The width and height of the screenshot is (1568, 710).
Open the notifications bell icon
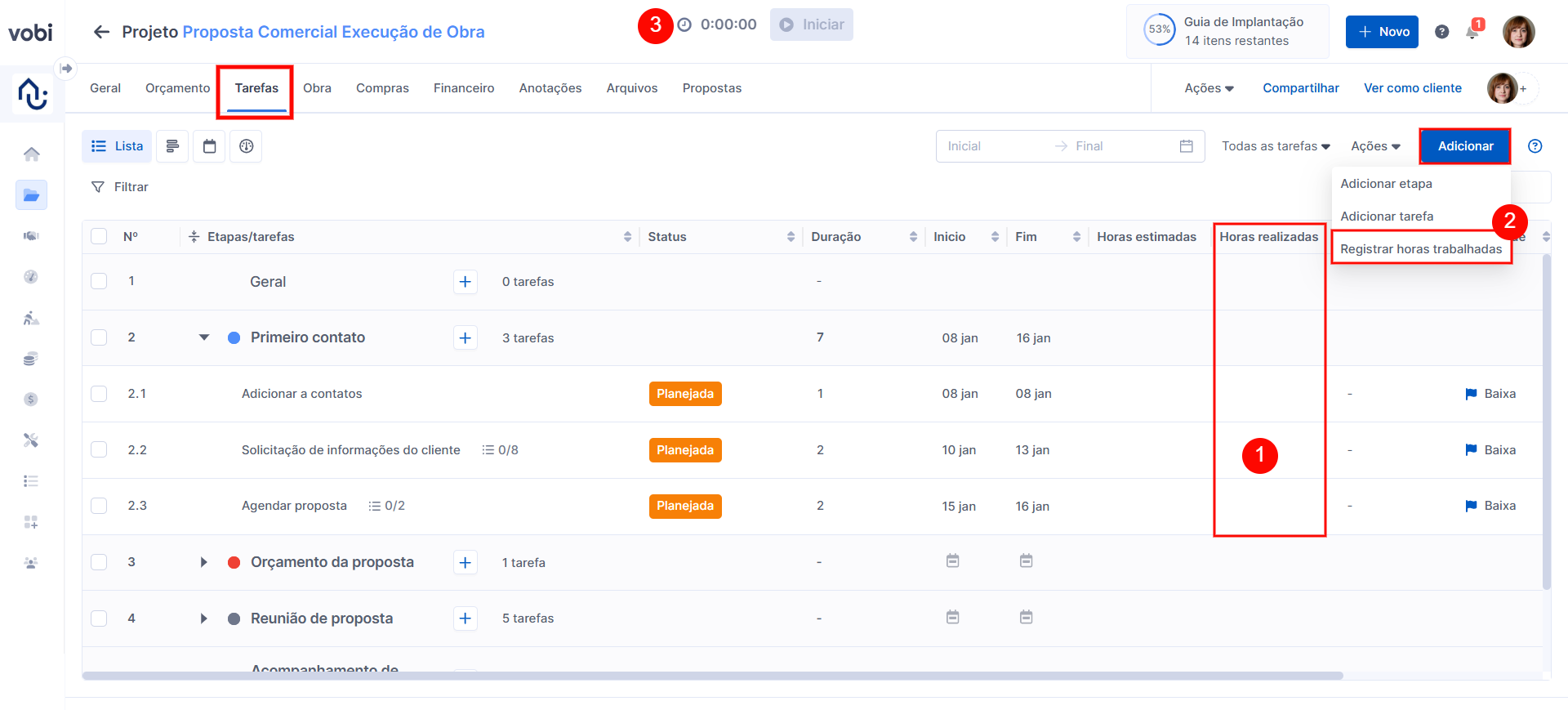click(1472, 33)
